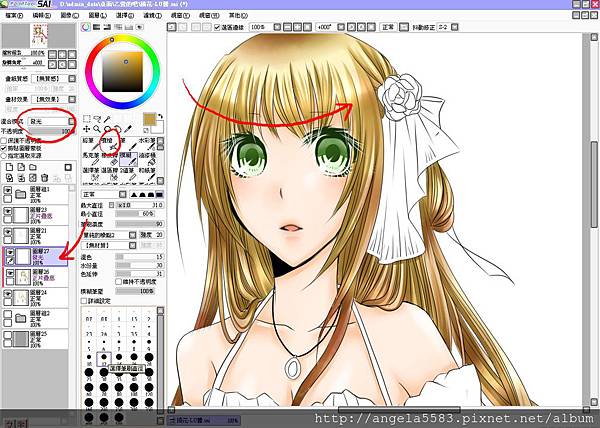Viewport: 600px width, 428px height.
Task: Select the lasso selection tool
Action: coord(97,119)
